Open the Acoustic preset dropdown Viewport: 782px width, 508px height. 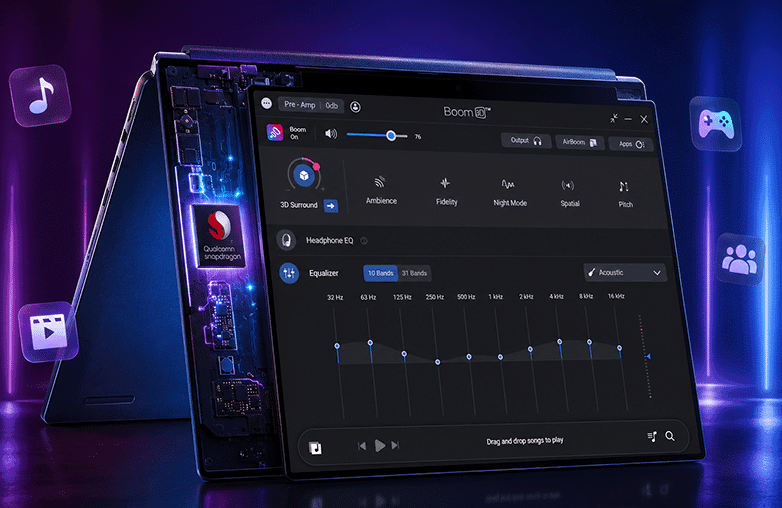pos(625,273)
